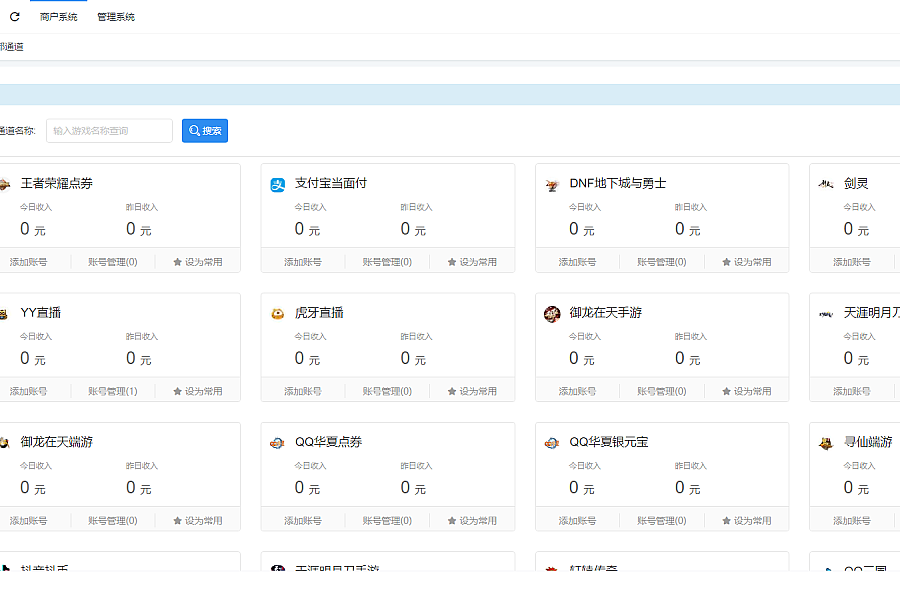Open 账号管理(0) on 御龙在天端游 card
The height and width of the screenshot is (600, 900).
pyautogui.click(x=112, y=521)
